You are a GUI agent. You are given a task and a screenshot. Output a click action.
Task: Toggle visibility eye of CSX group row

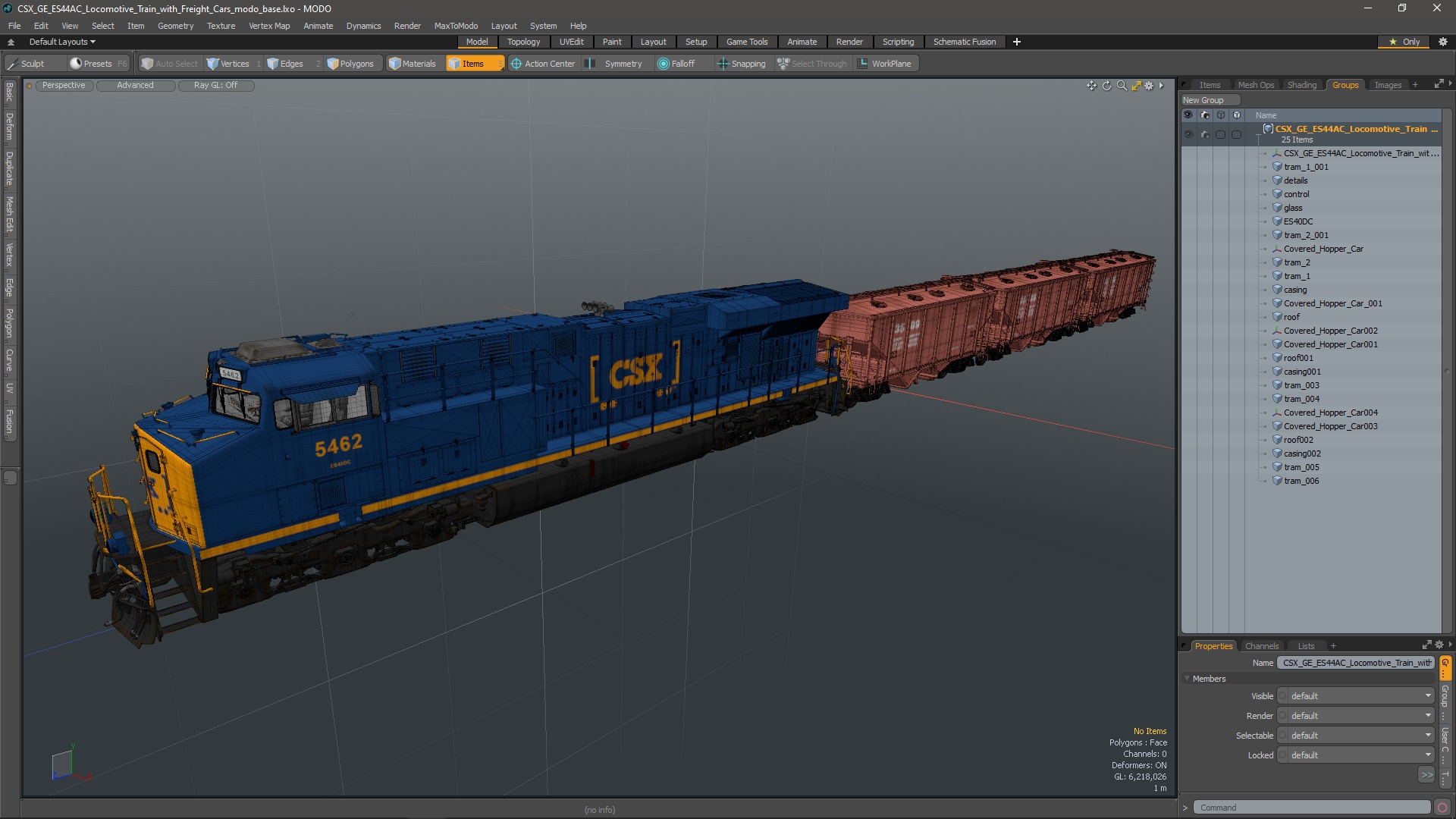[x=1188, y=134]
